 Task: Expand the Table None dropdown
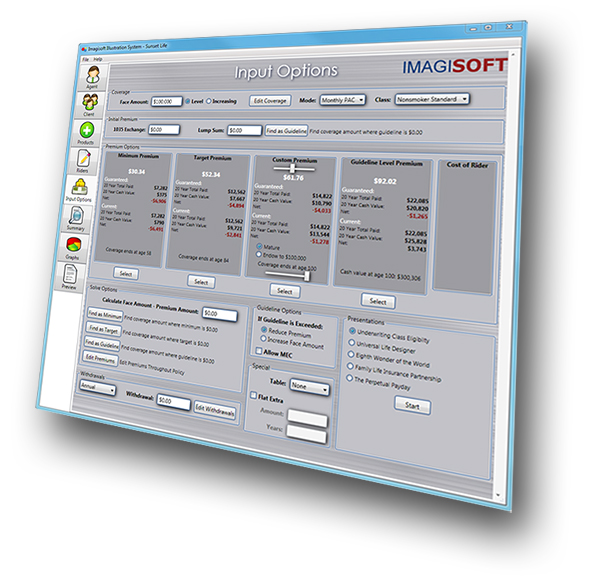coord(310,387)
